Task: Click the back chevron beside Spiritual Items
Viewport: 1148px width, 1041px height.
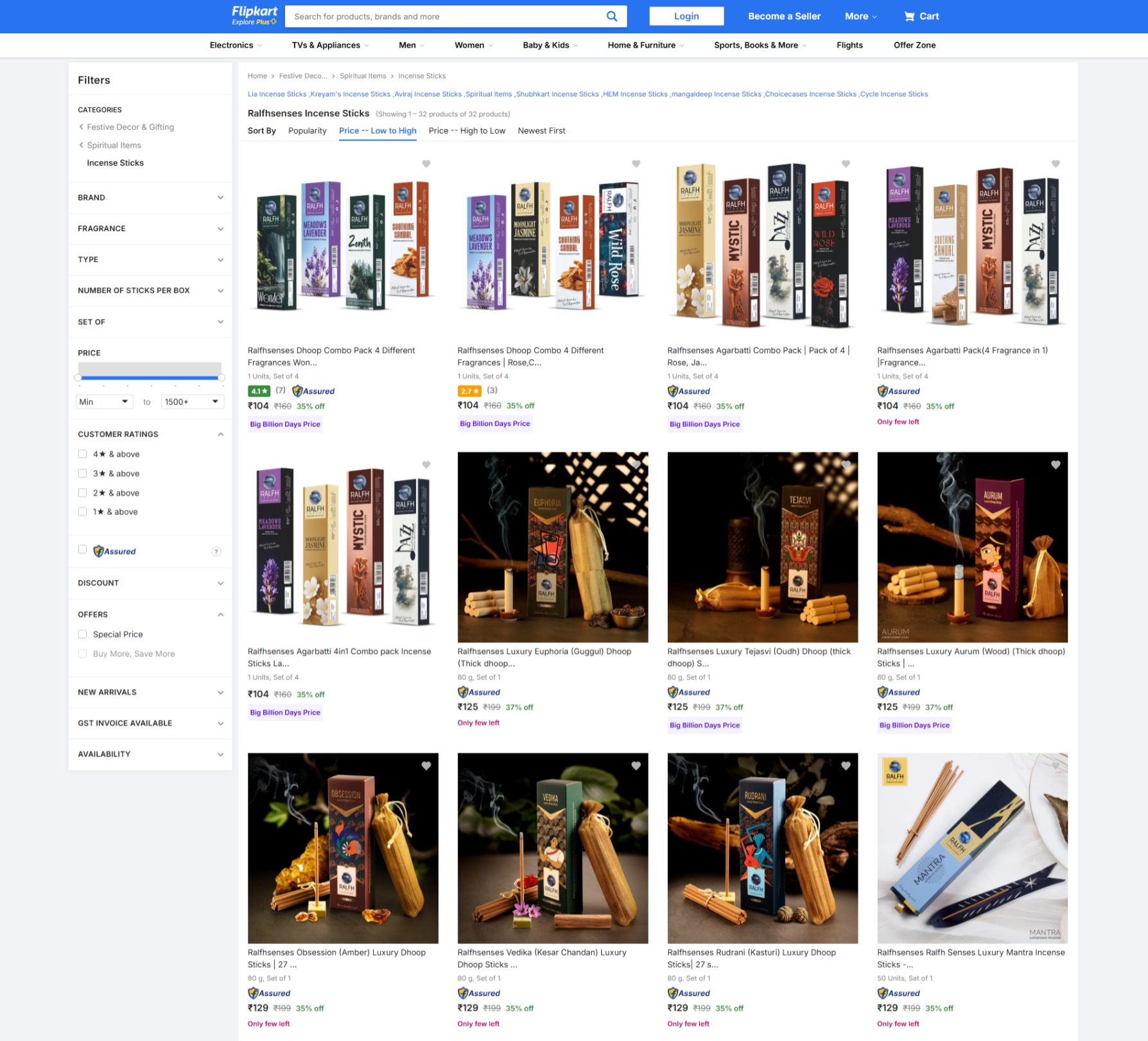Action: point(81,145)
